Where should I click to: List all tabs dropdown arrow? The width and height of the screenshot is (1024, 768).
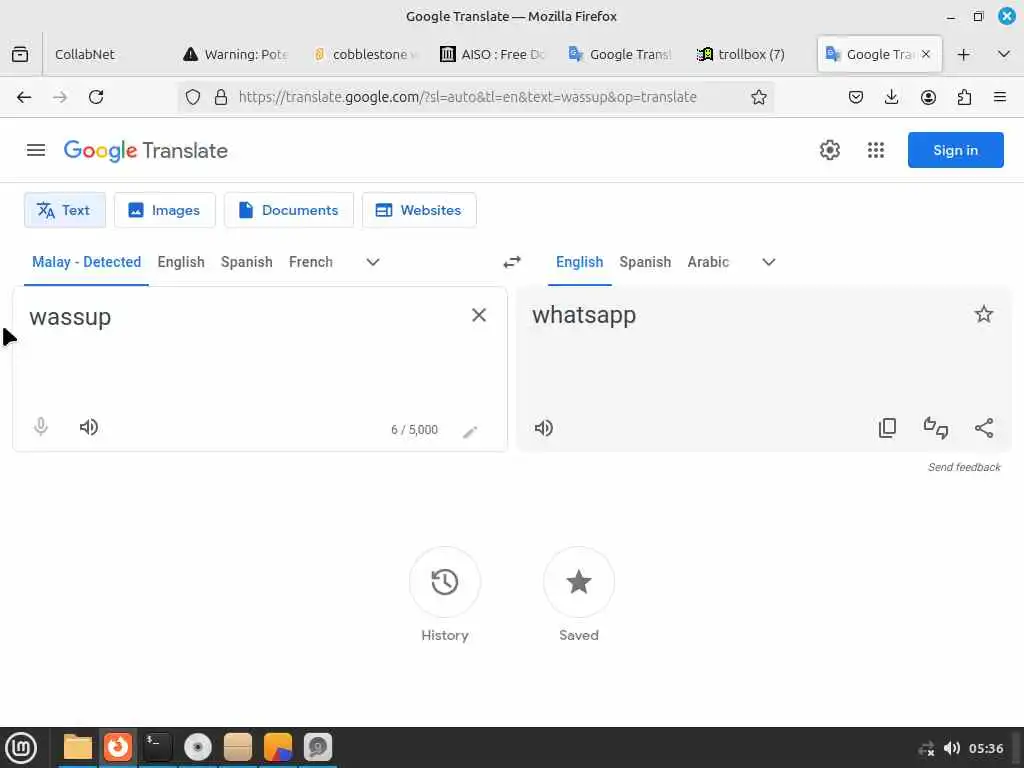pyautogui.click(x=1004, y=54)
